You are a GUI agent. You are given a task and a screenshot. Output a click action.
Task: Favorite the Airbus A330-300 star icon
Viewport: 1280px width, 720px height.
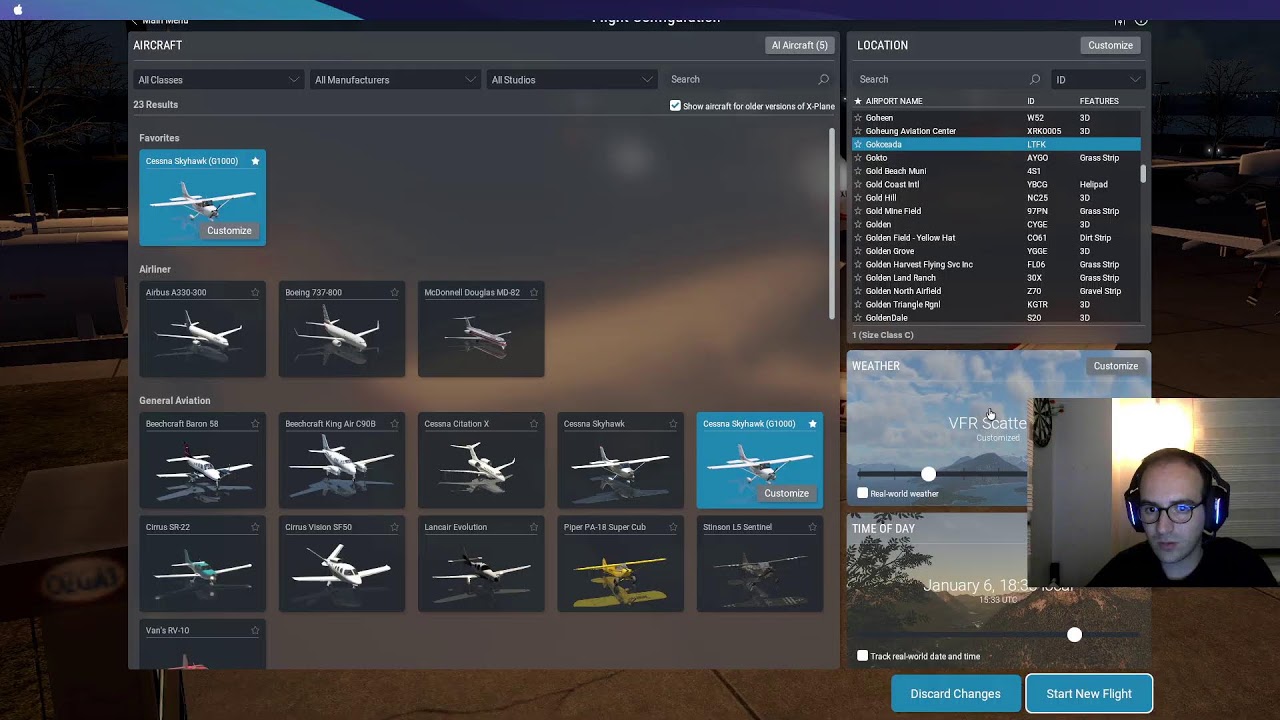(255, 293)
